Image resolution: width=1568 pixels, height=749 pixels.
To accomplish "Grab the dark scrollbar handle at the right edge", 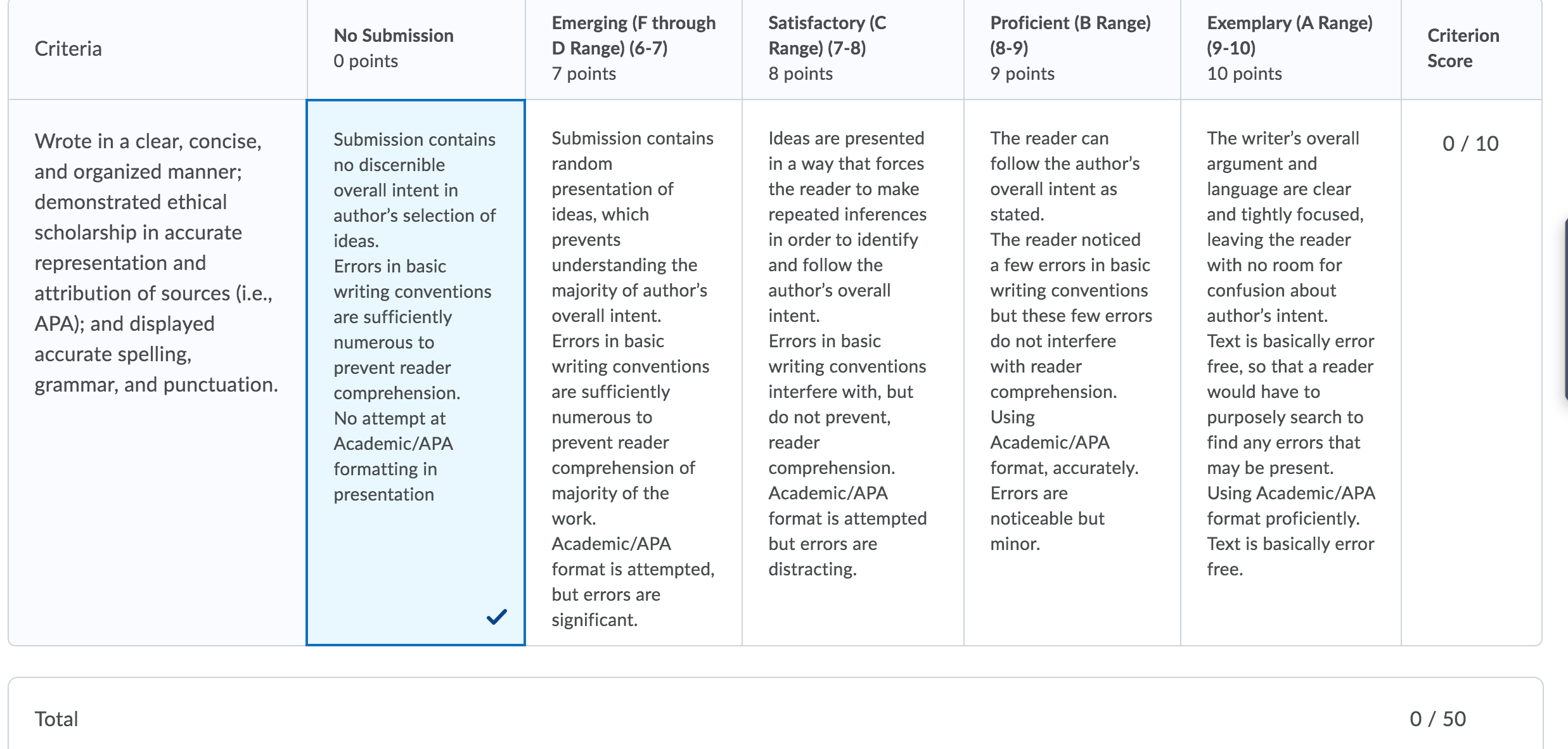I will [x=1565, y=309].
